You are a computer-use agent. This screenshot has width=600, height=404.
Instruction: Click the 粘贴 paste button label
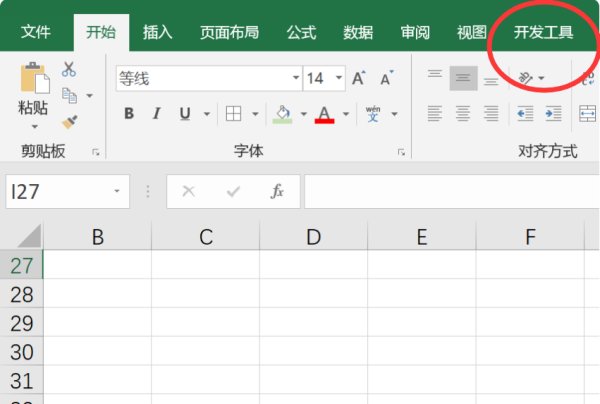click(33, 108)
